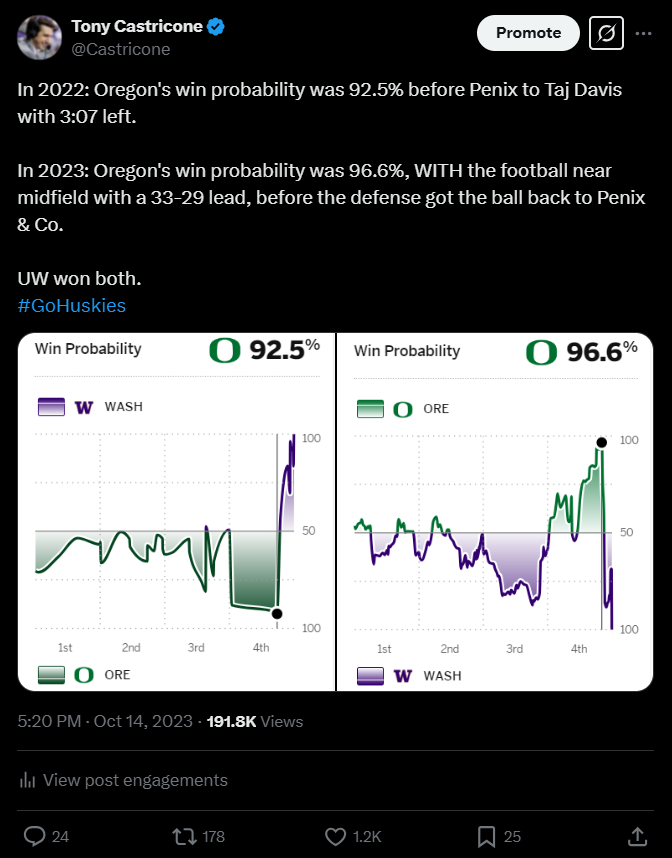Open the 96.6% win probability chart image
The width and height of the screenshot is (672, 858).
[495, 511]
